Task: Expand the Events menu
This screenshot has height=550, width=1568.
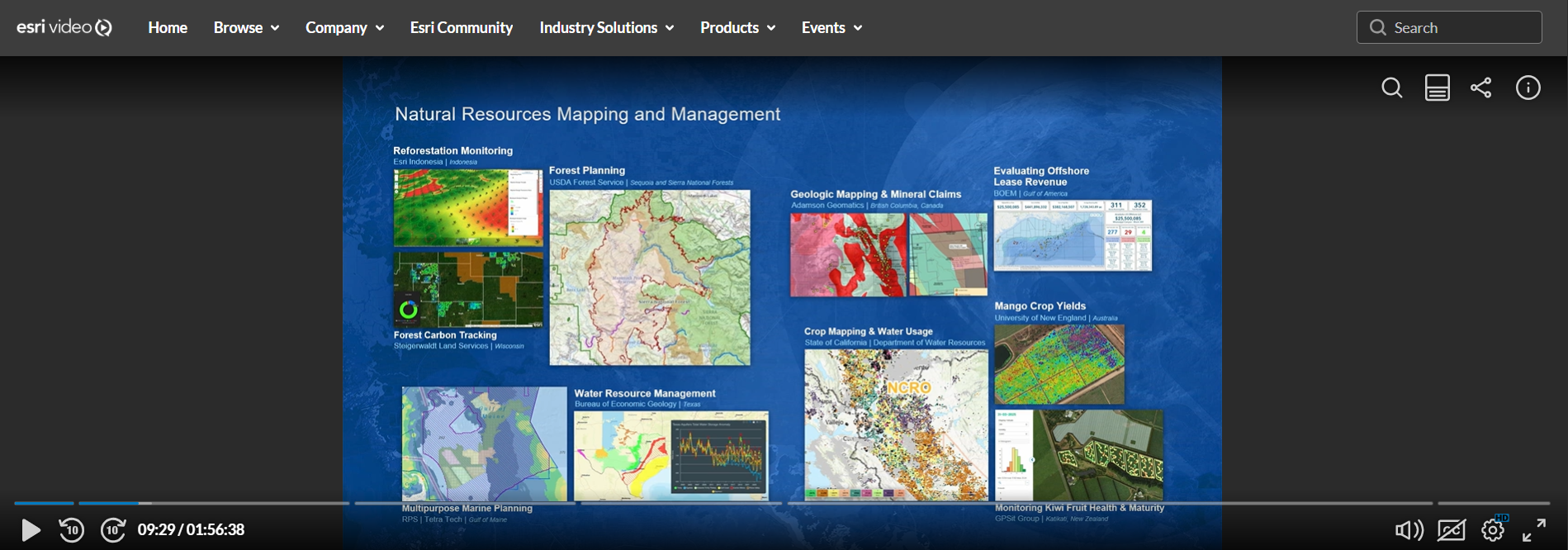Action: (831, 27)
